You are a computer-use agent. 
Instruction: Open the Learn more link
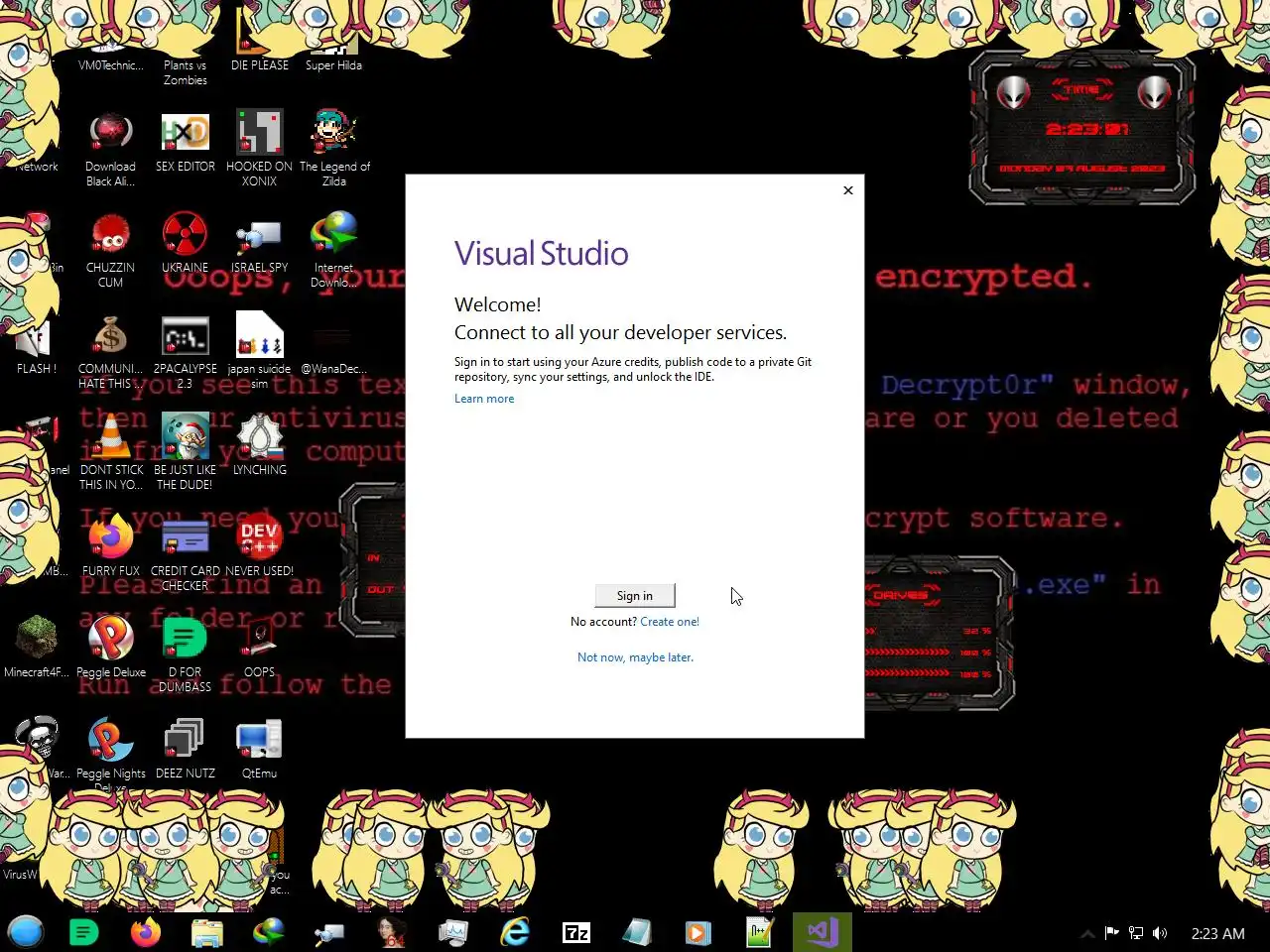[484, 399]
